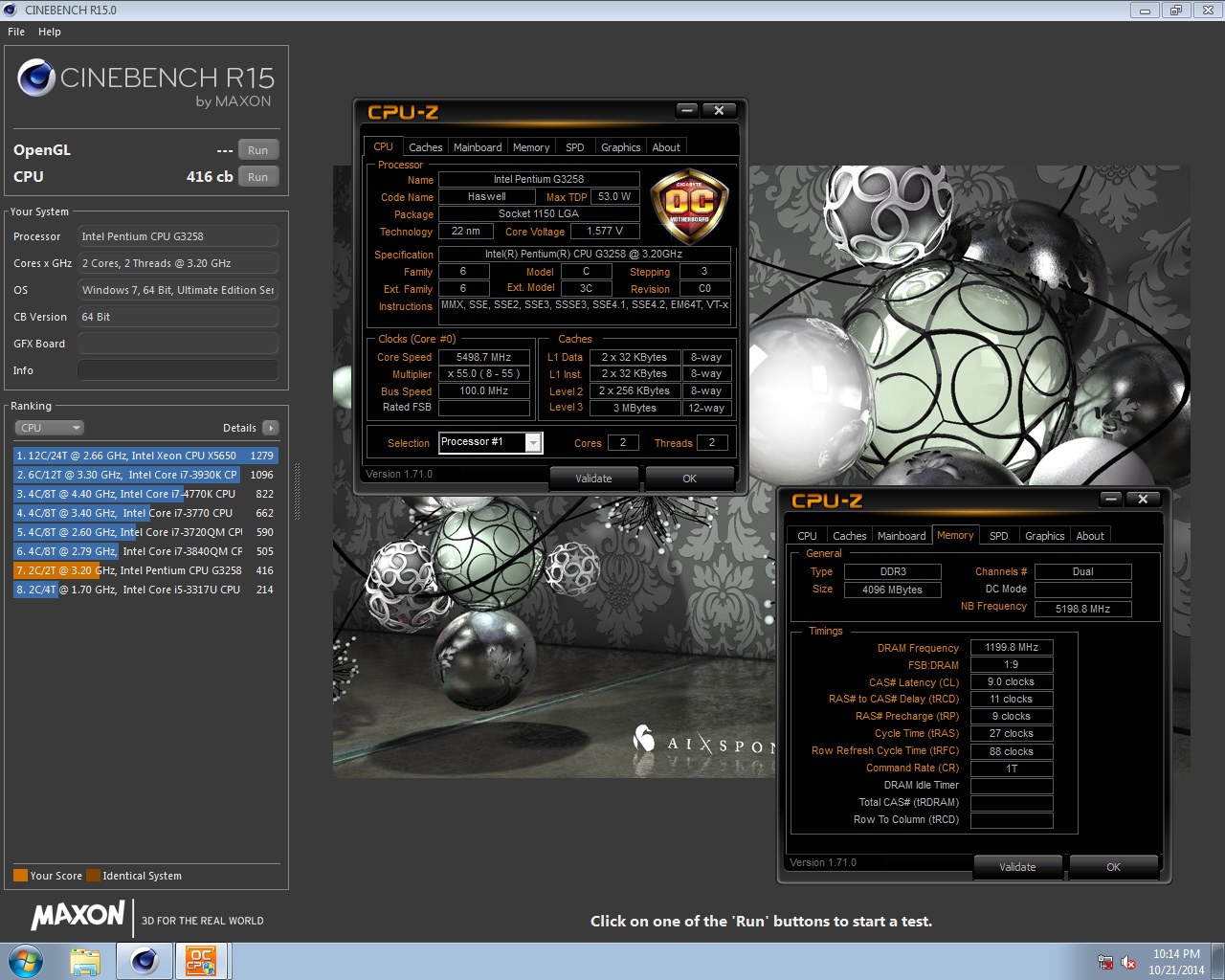Run the CPU benchmark

tap(258, 177)
